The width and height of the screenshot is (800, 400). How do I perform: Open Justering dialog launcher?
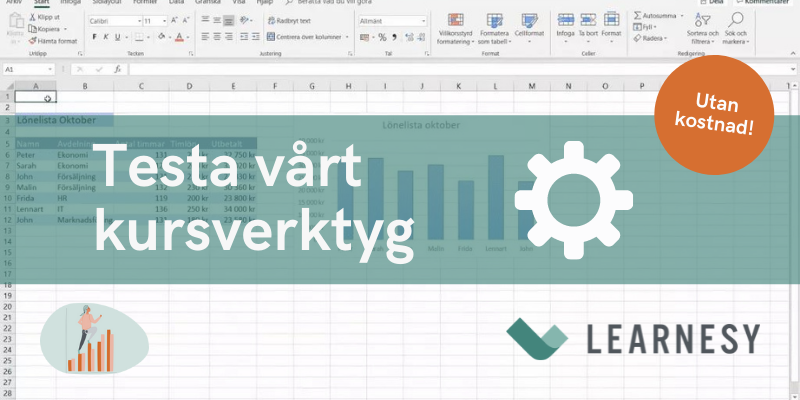pyautogui.click(x=351, y=54)
